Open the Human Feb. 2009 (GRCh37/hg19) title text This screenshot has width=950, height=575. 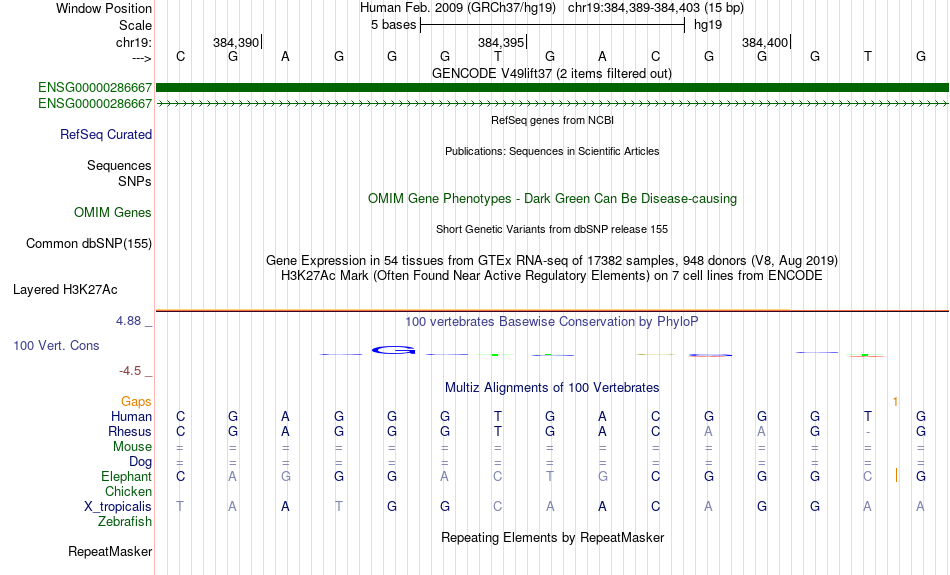(457, 8)
